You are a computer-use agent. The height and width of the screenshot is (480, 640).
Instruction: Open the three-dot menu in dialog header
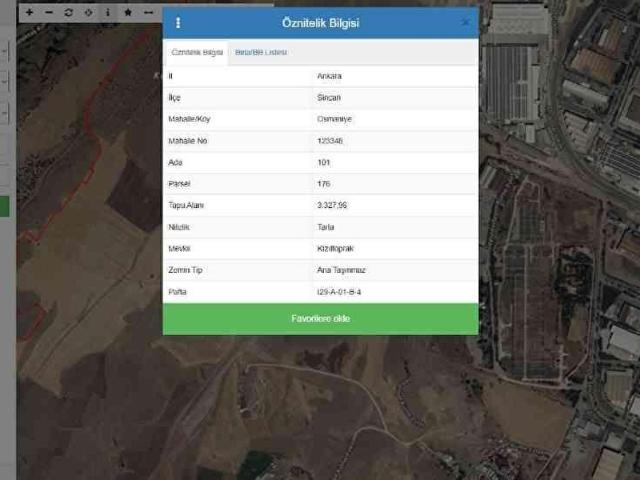click(x=178, y=23)
